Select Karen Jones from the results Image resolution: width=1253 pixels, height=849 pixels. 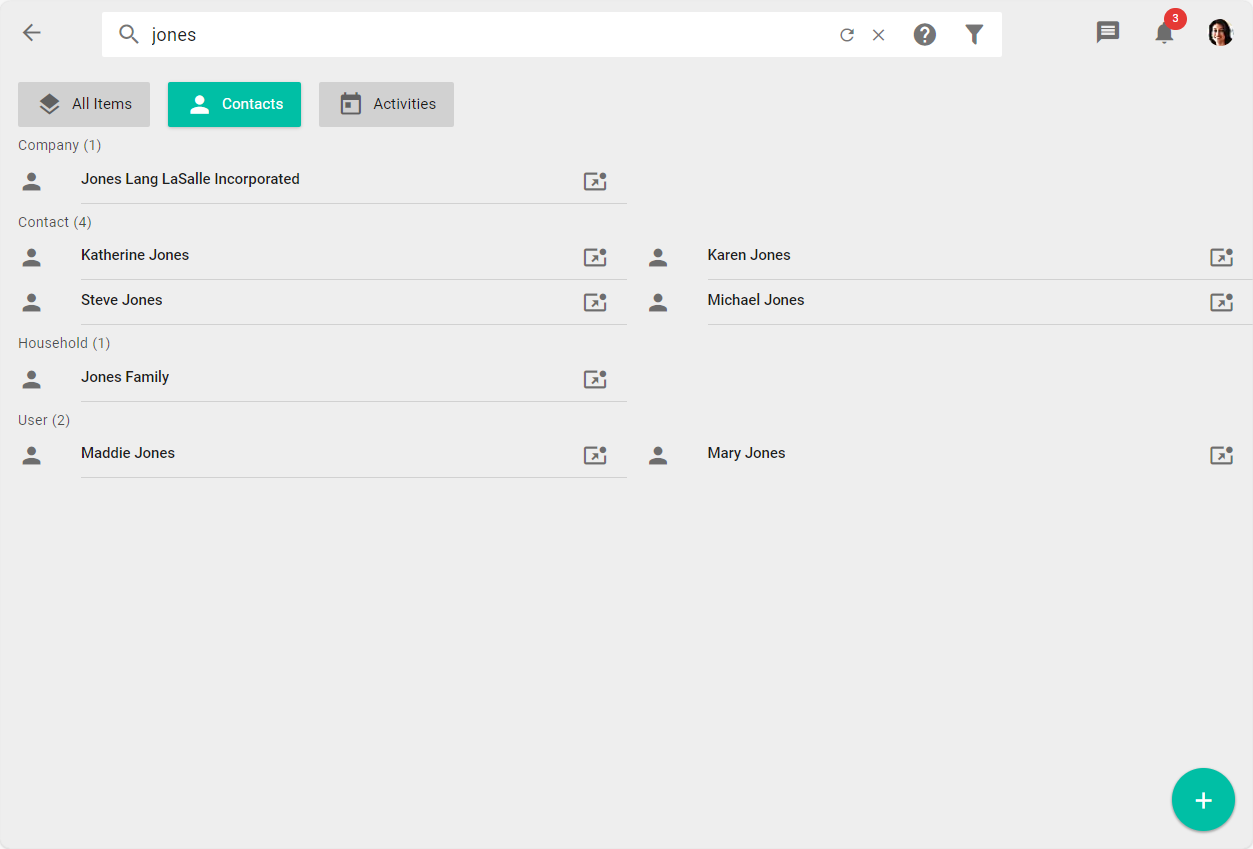[x=749, y=255]
